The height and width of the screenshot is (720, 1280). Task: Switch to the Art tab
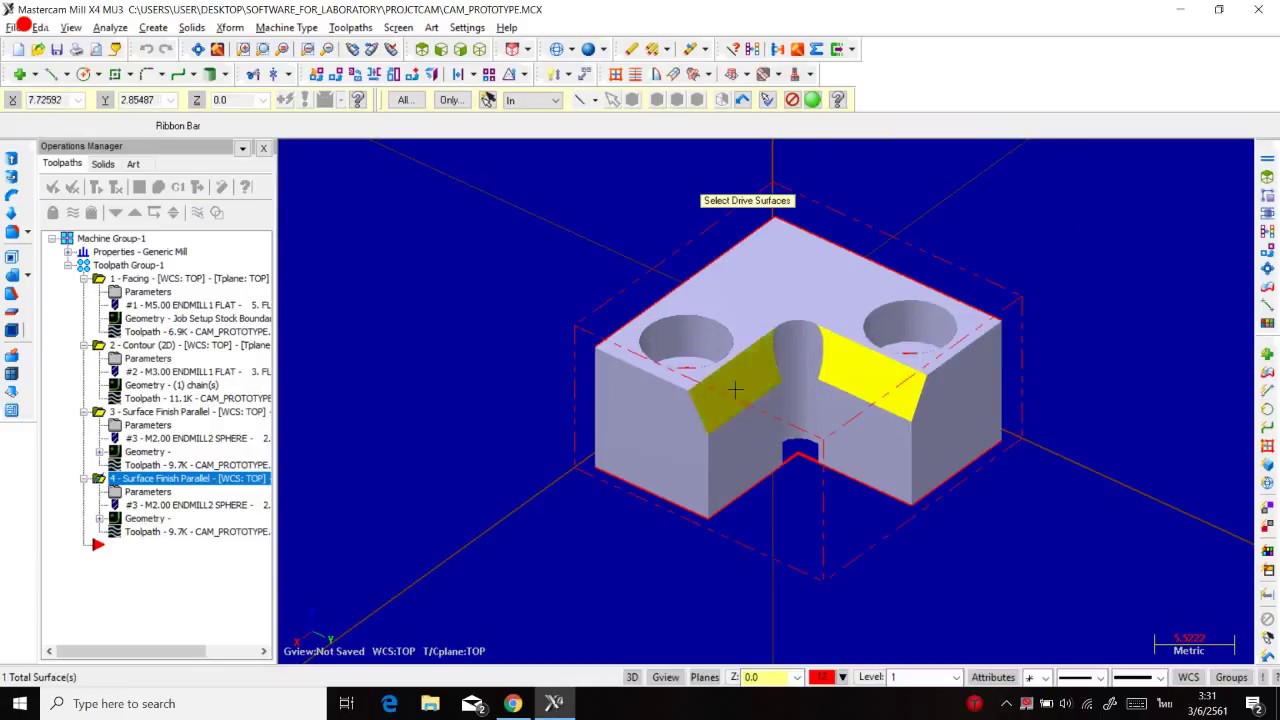tap(133, 164)
